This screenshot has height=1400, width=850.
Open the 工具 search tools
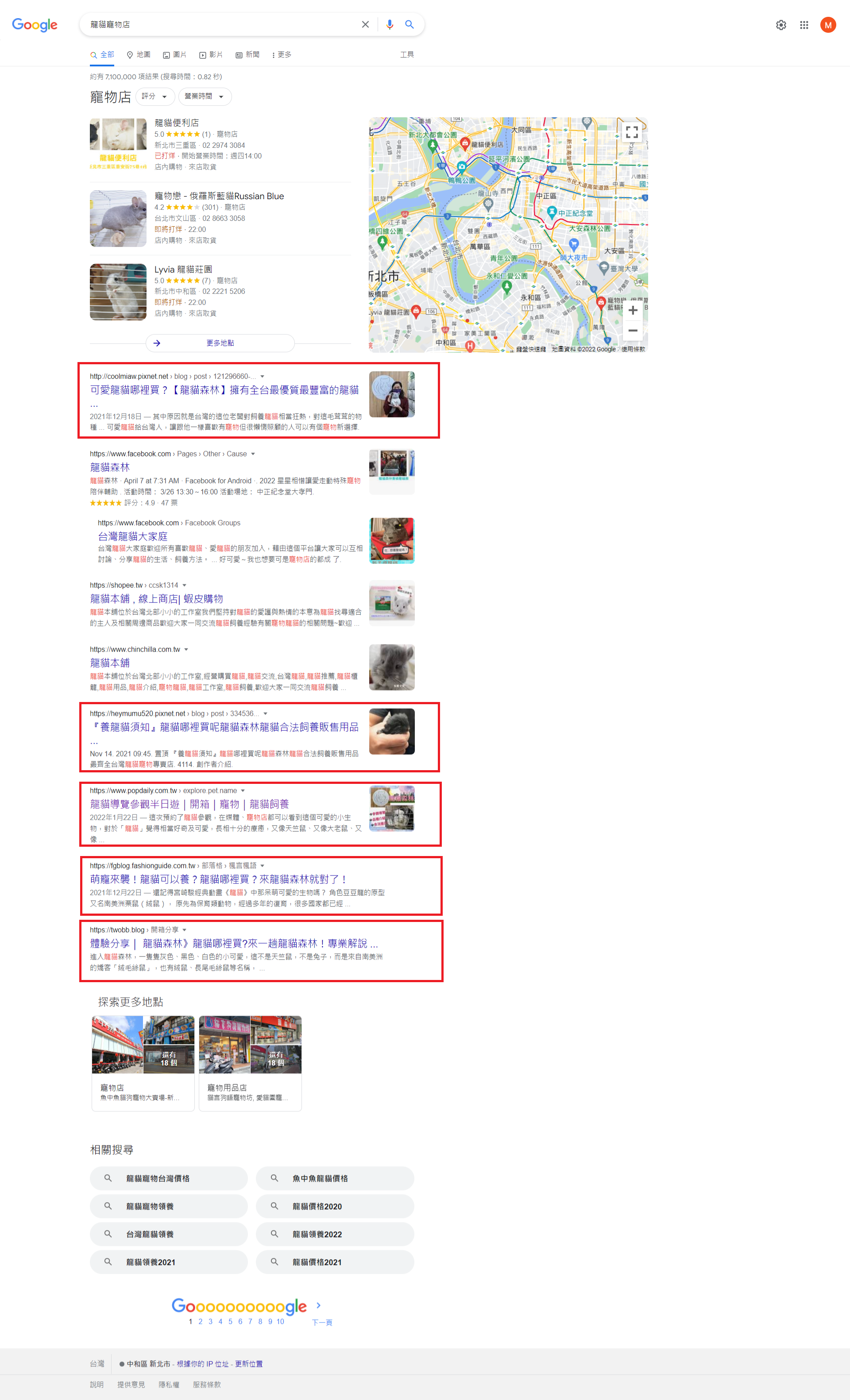point(407,54)
